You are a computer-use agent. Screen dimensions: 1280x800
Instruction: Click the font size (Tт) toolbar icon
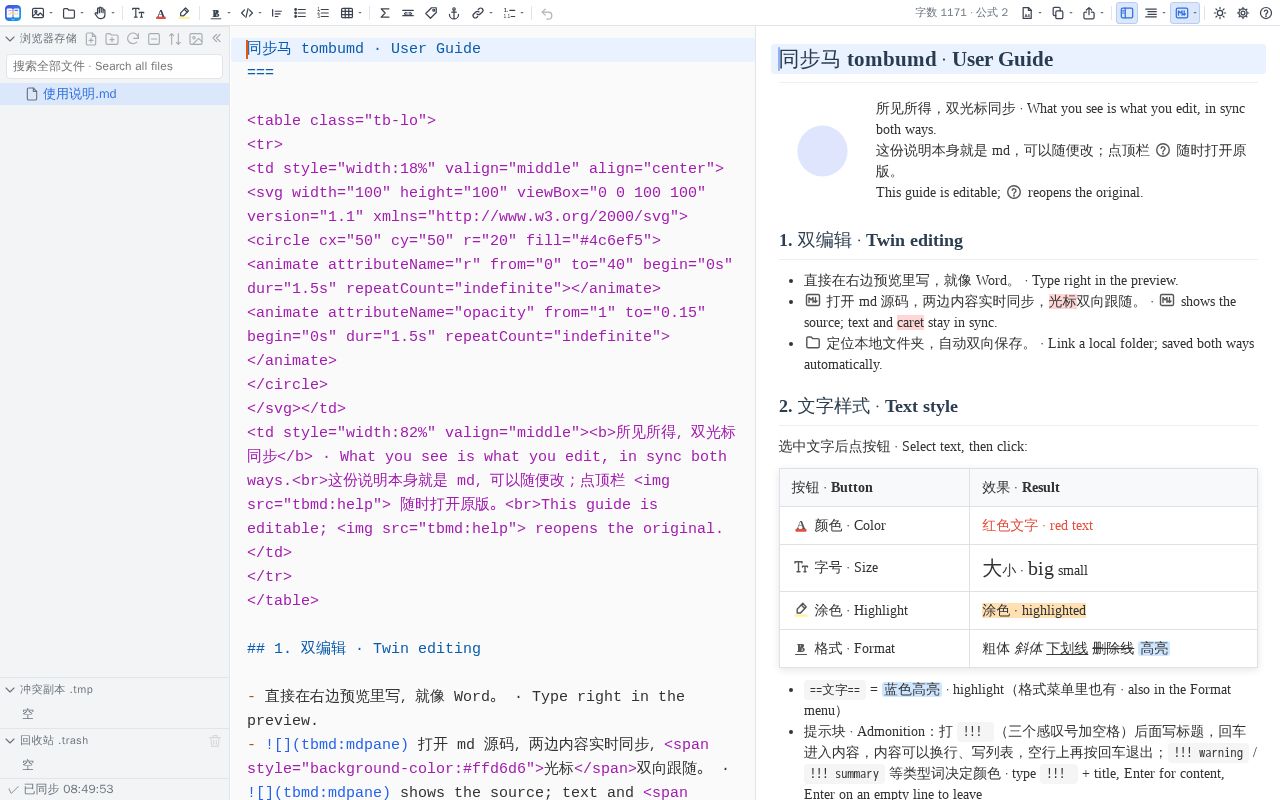pyautogui.click(x=138, y=13)
